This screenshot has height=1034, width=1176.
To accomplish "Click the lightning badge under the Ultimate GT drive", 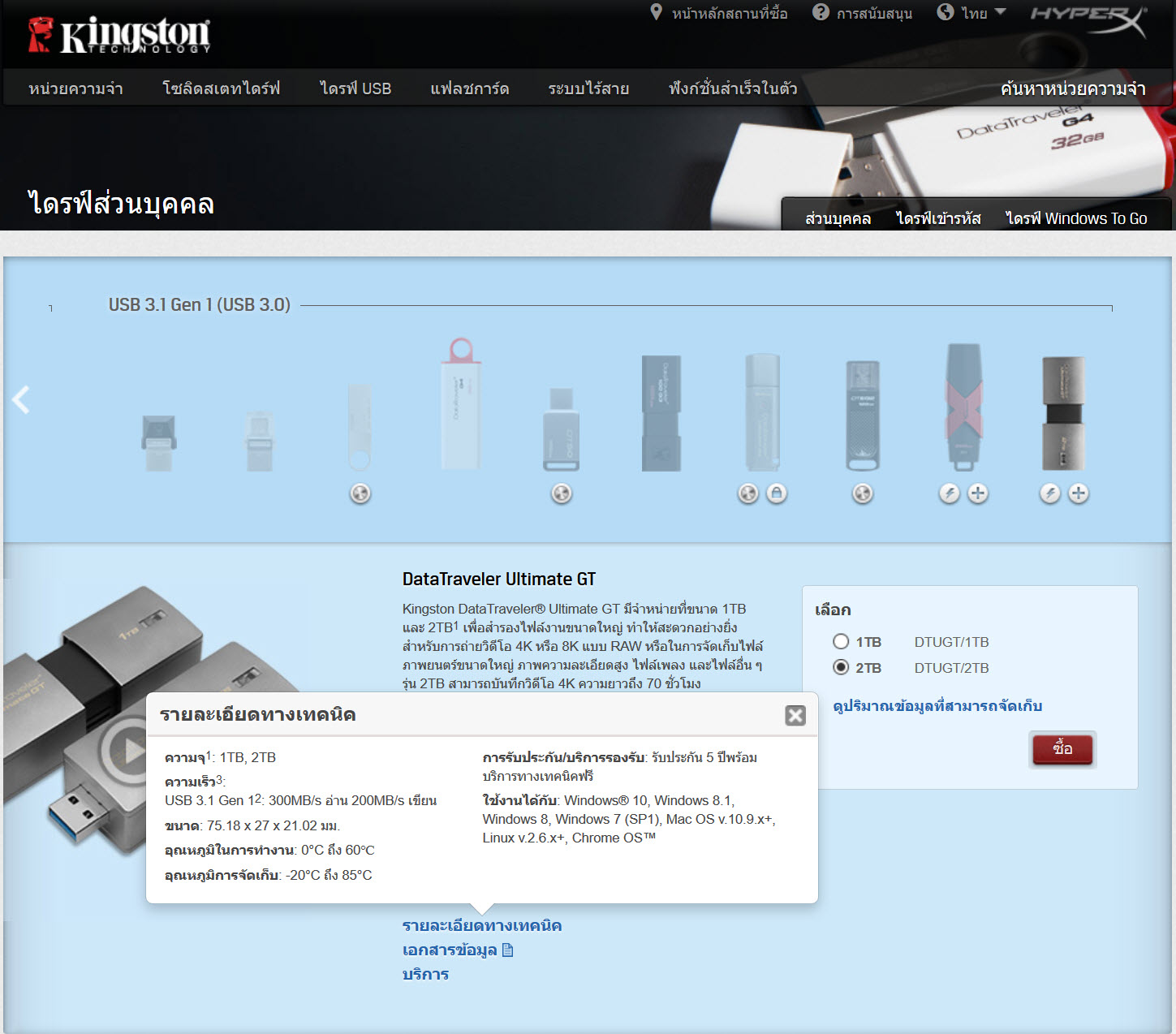I will click(x=1050, y=493).
